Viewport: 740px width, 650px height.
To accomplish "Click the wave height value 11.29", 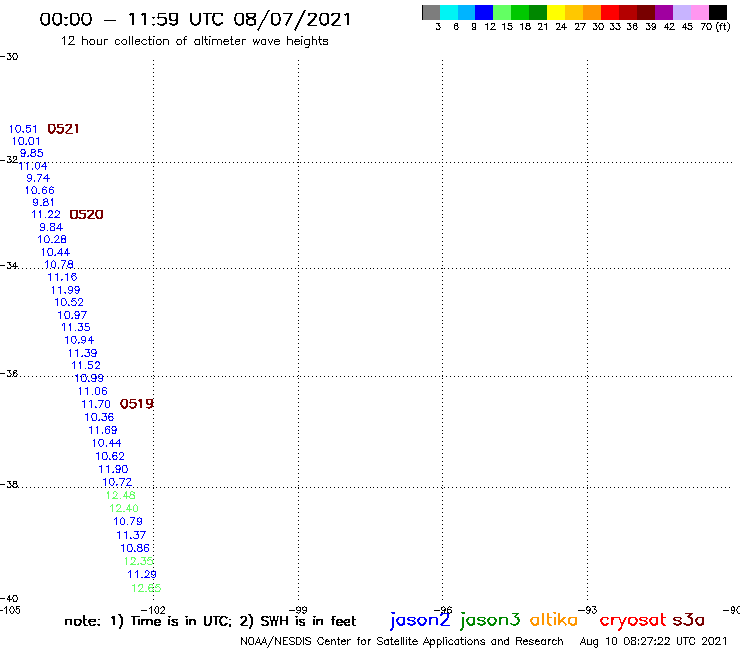I will (142, 575).
